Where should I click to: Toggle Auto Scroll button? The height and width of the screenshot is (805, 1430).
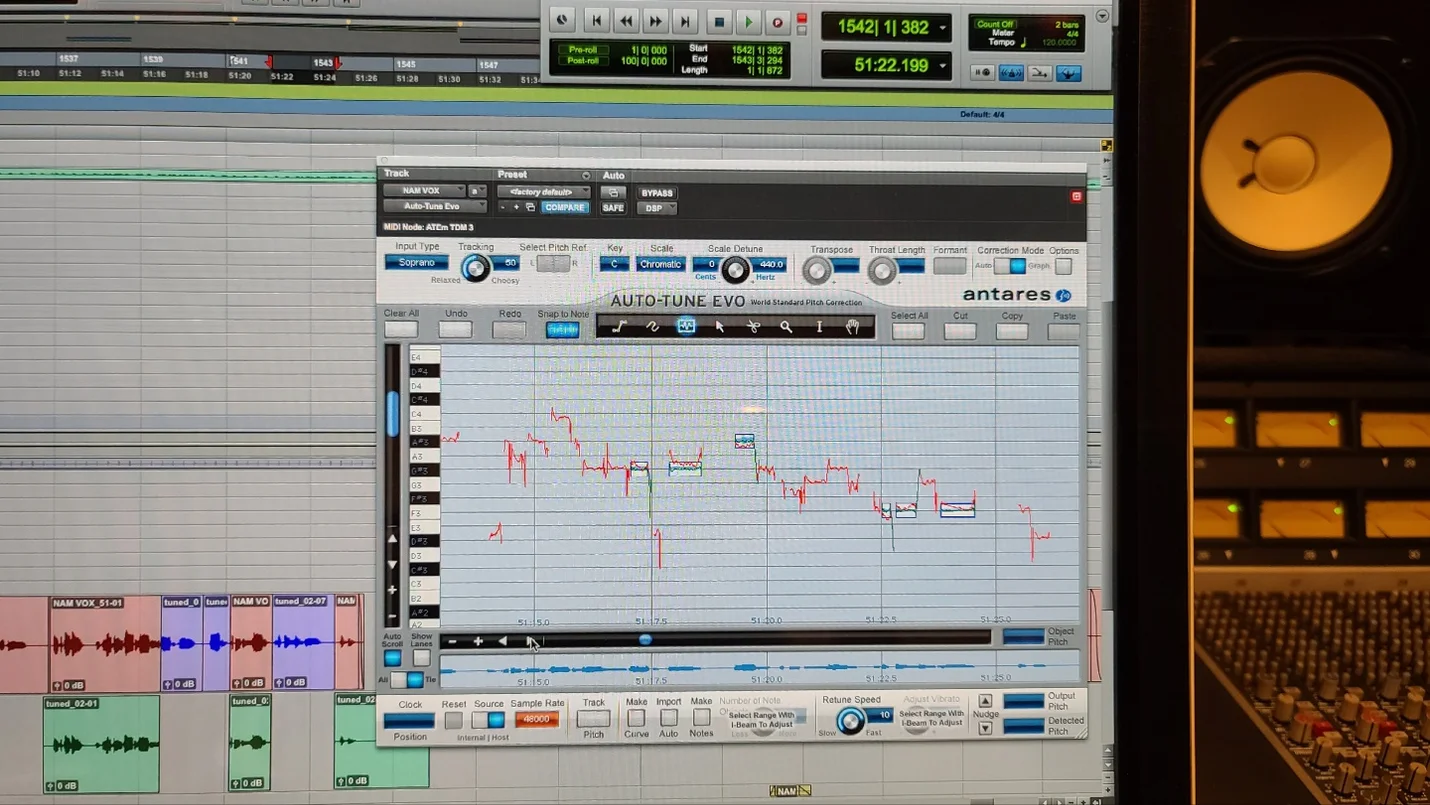click(x=392, y=658)
